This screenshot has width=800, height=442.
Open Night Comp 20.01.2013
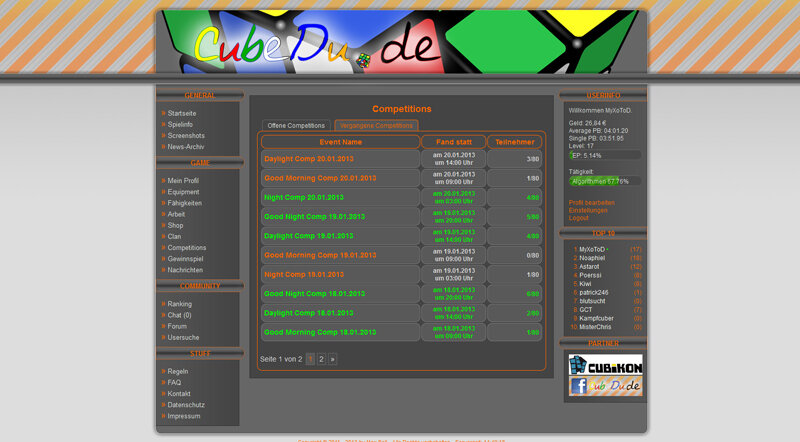pos(304,198)
